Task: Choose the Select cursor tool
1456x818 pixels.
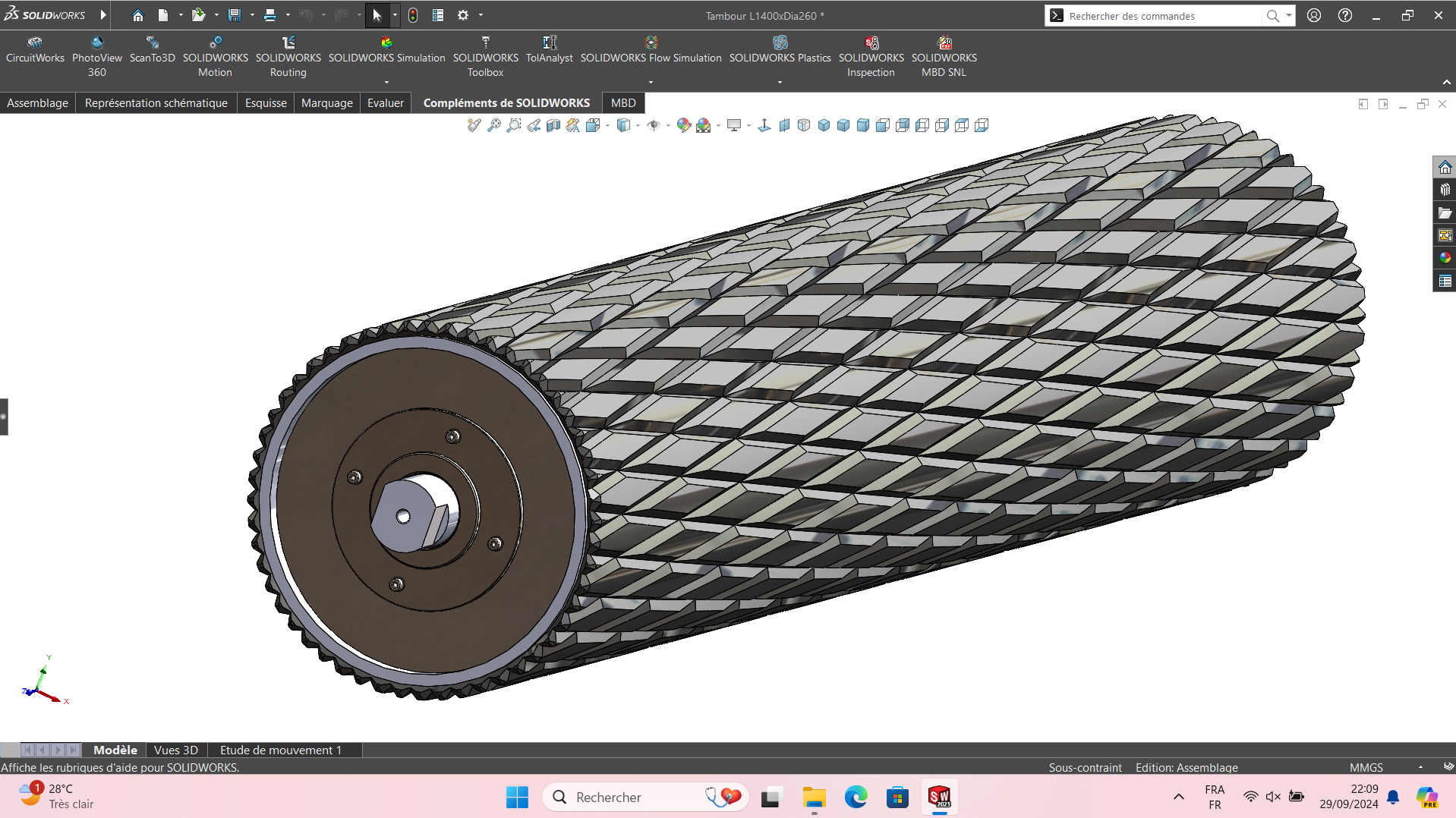Action: [377, 15]
